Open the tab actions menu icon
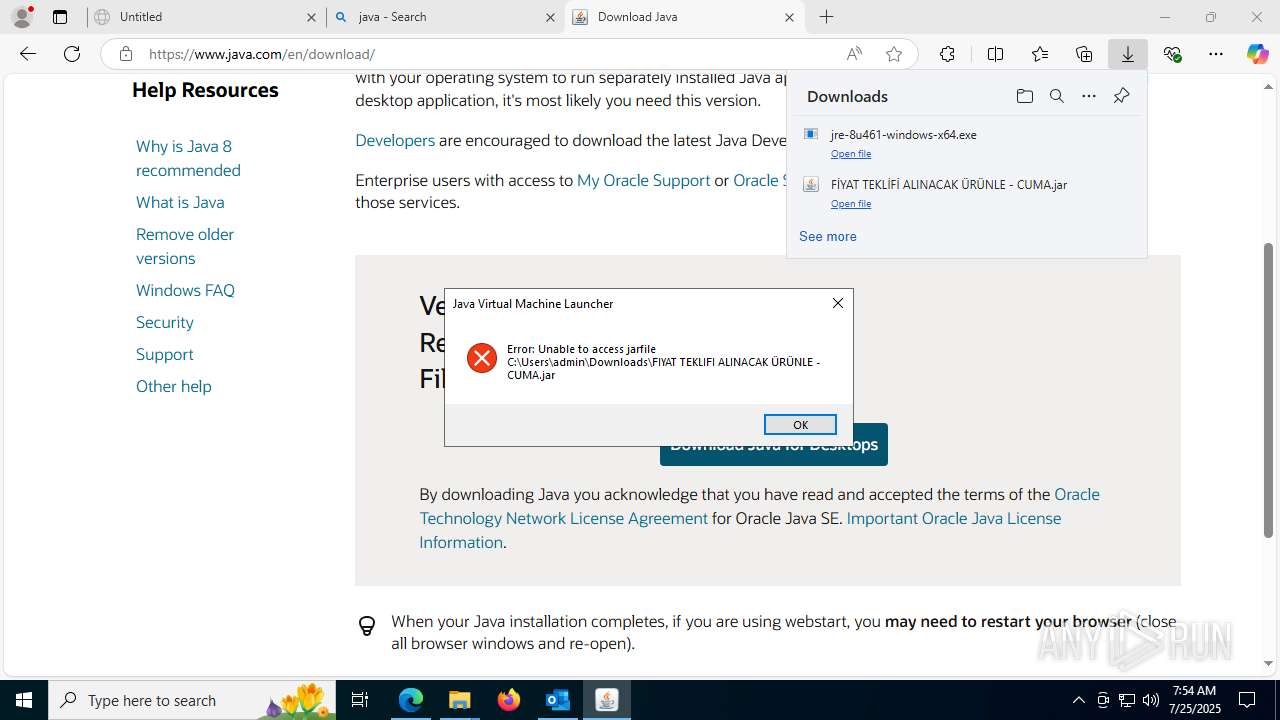Image resolution: width=1280 pixels, height=720 pixels. point(60,17)
